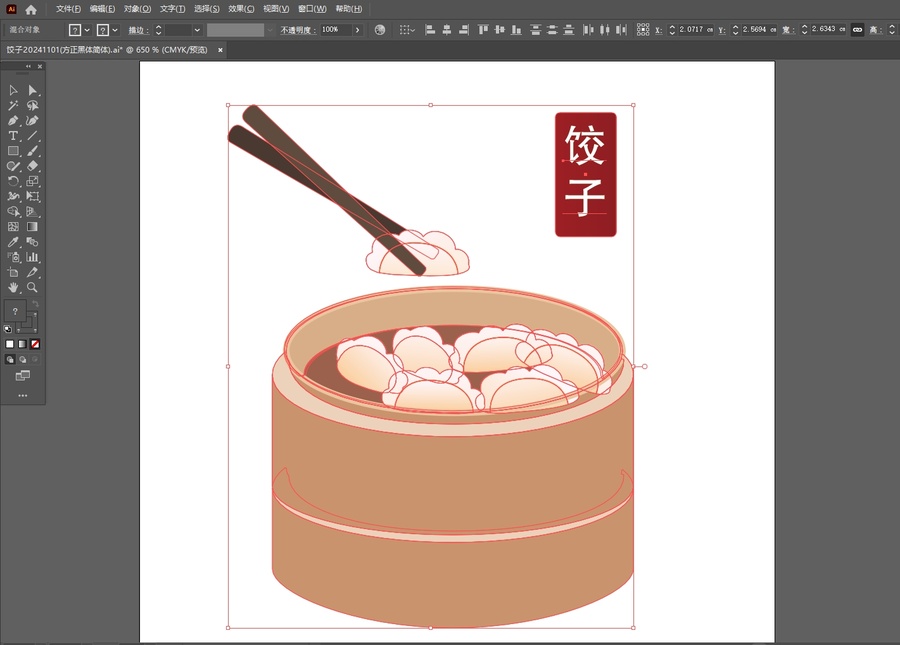Viewport: 900px width, 645px height.
Task: Select the Perspective Grid tool
Action: coord(32,212)
